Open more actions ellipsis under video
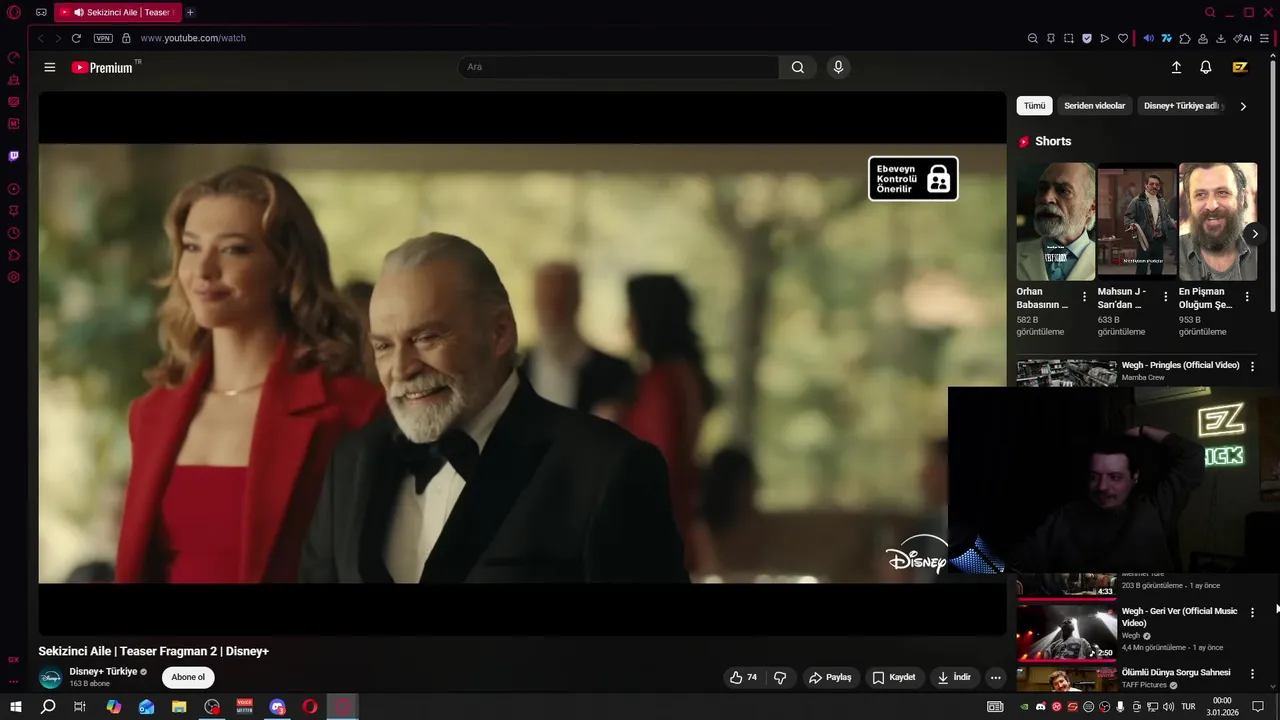Viewport: 1280px width, 720px height. tap(995, 677)
